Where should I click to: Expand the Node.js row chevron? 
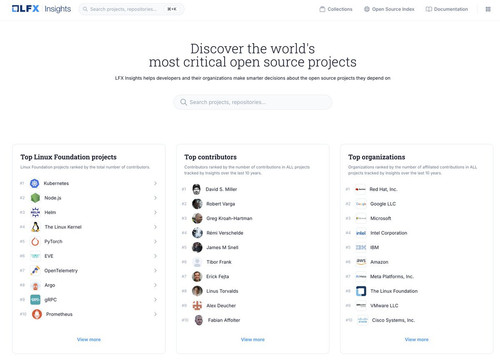click(155, 198)
